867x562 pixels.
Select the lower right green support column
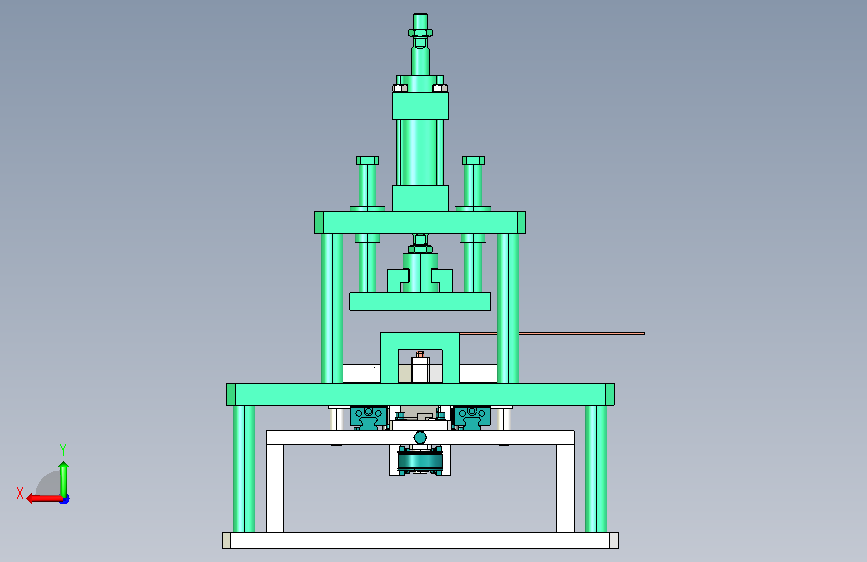coord(596,469)
